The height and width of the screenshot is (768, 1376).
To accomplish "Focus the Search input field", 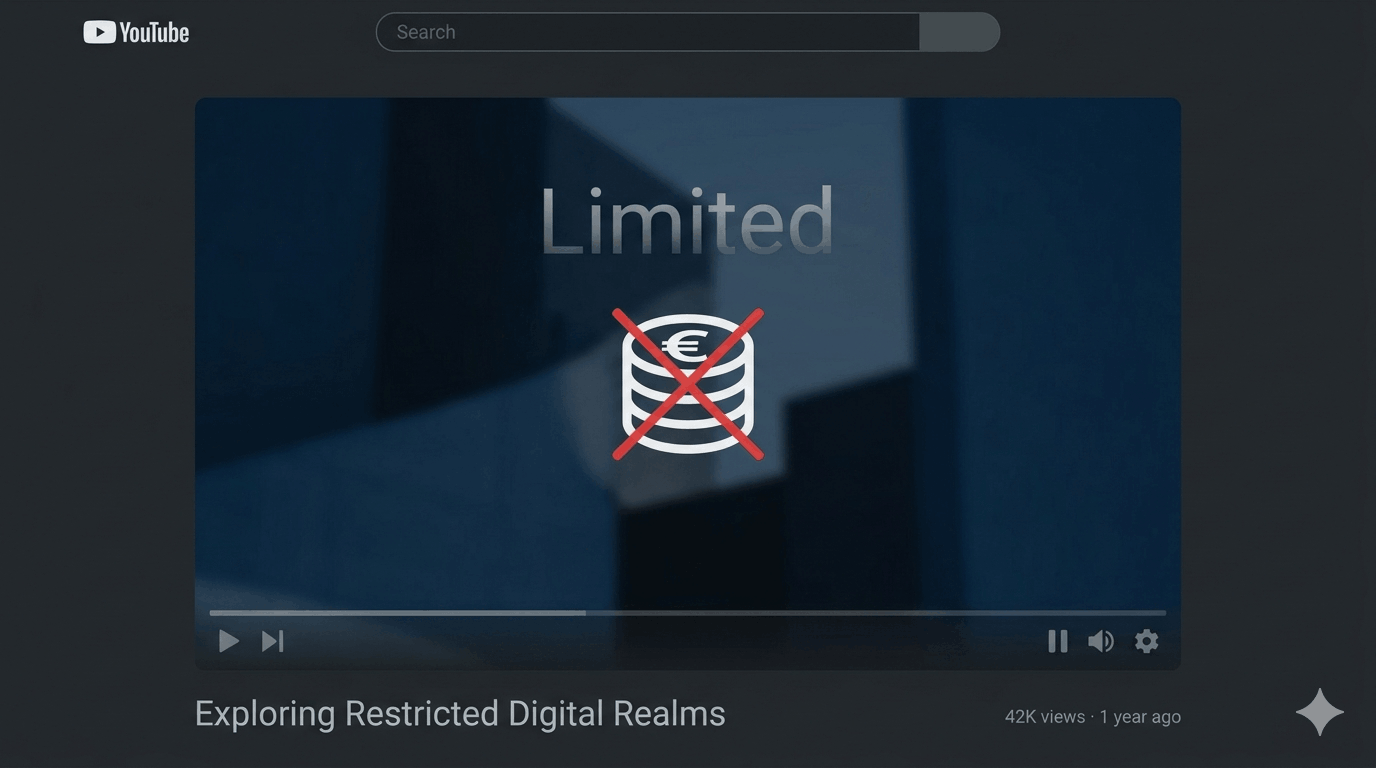I will coord(647,32).
